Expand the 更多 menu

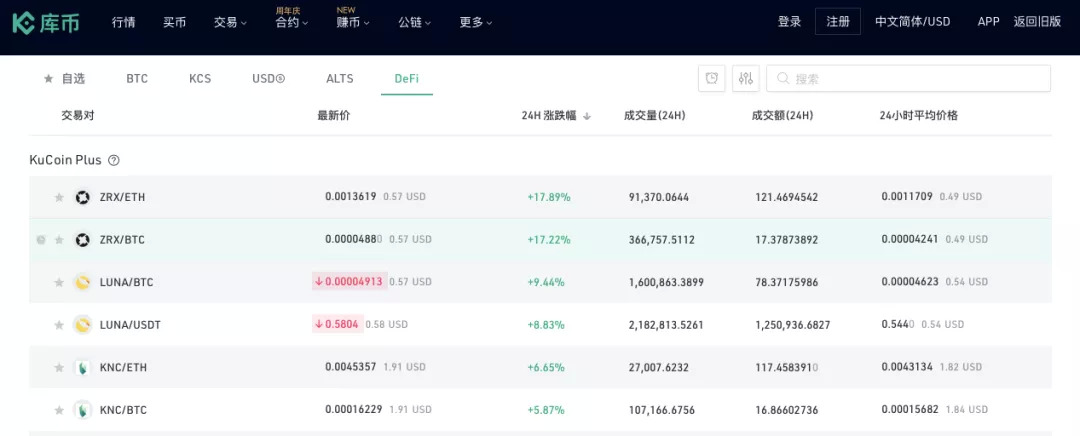[476, 22]
